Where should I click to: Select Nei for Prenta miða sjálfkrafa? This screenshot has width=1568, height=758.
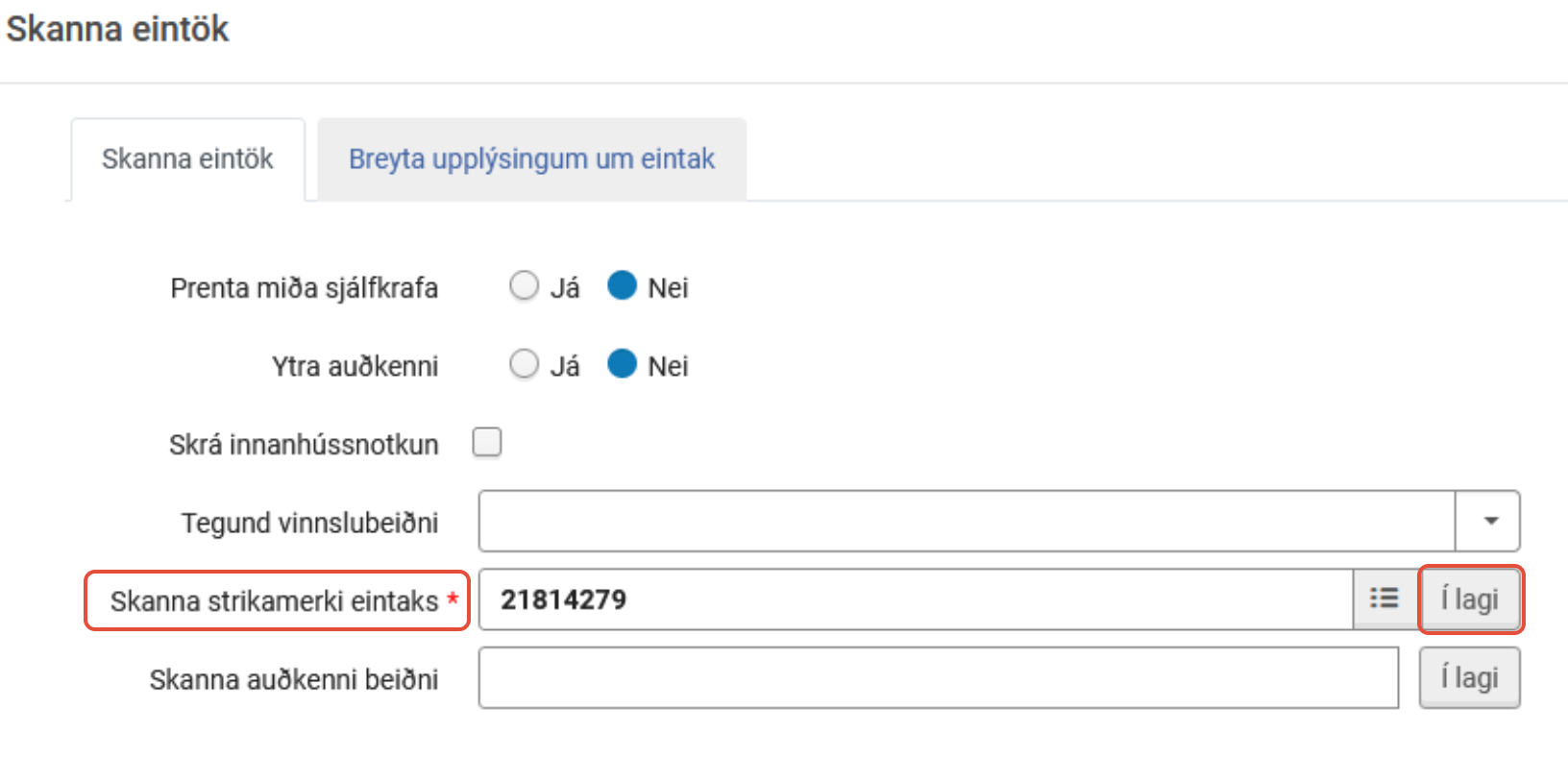point(622,286)
